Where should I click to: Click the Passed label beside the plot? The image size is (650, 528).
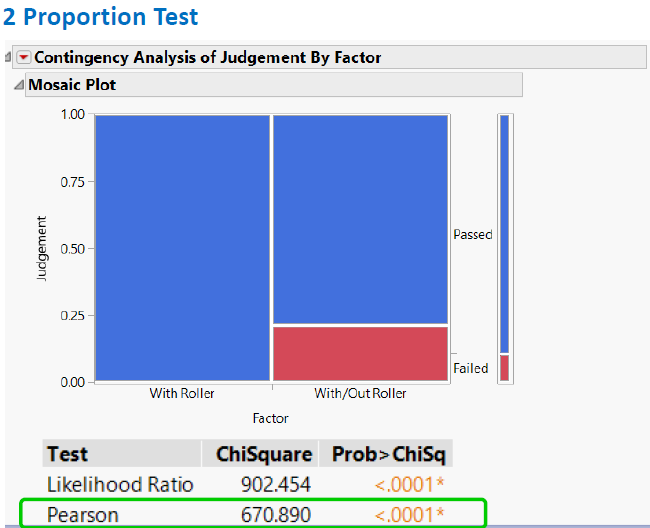[473, 235]
